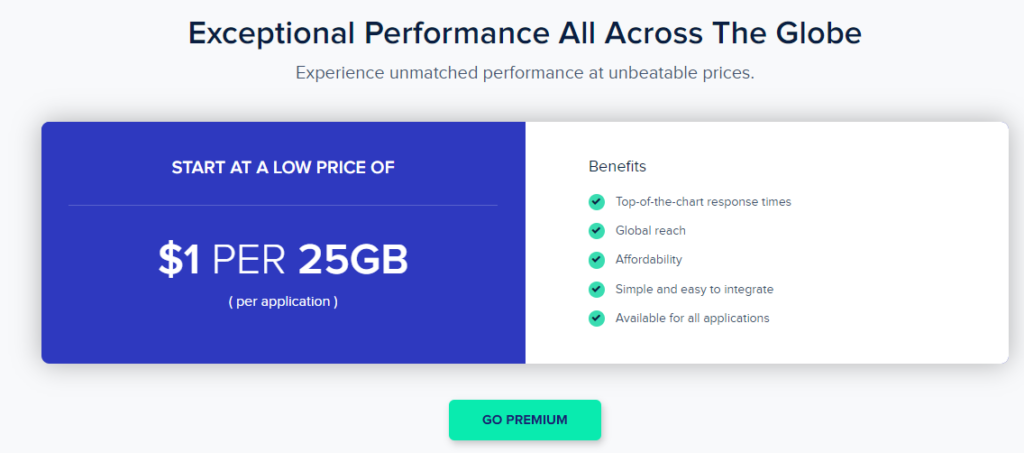Click the 'Affordability' benefit label

click(x=648, y=260)
